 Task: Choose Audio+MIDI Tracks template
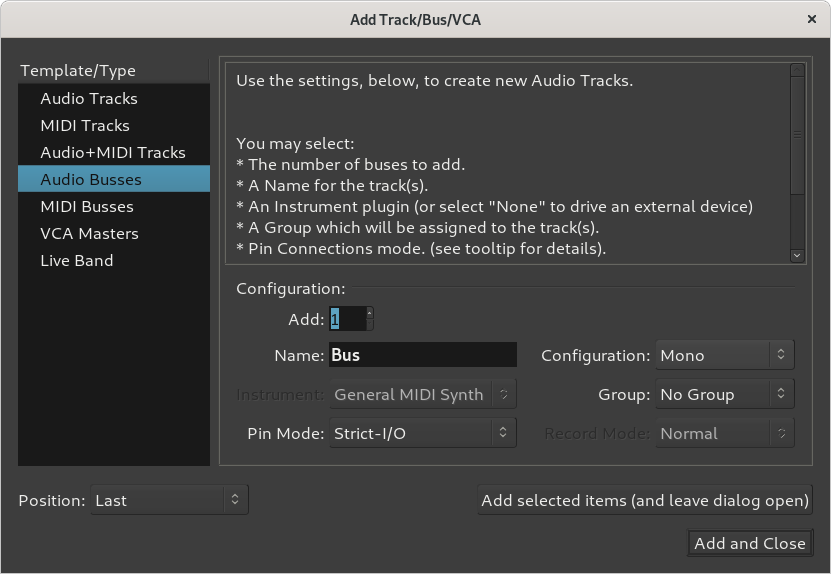tap(113, 153)
